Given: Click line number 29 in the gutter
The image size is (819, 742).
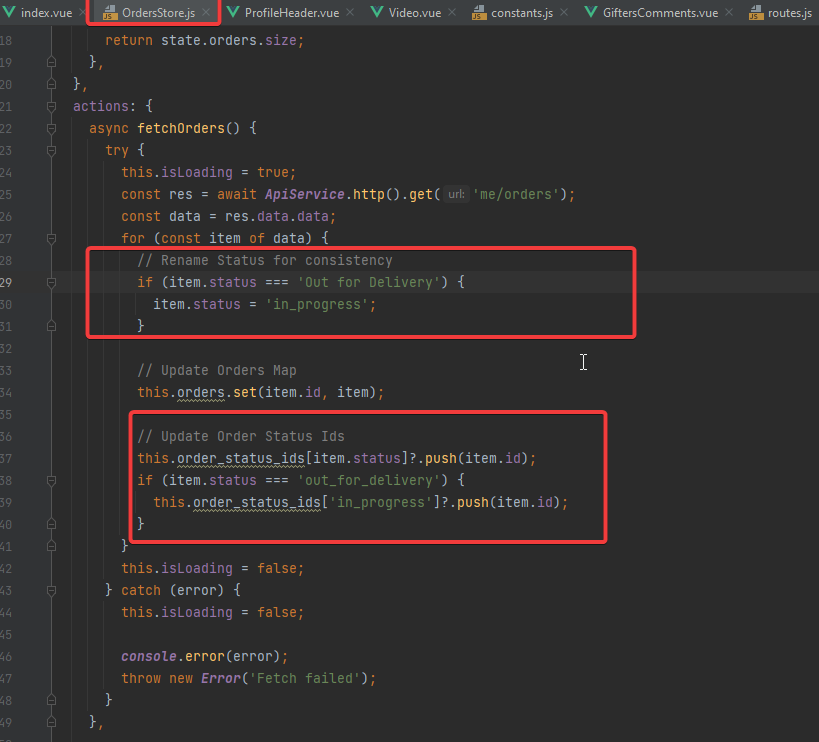Looking at the screenshot, I should tap(6, 282).
